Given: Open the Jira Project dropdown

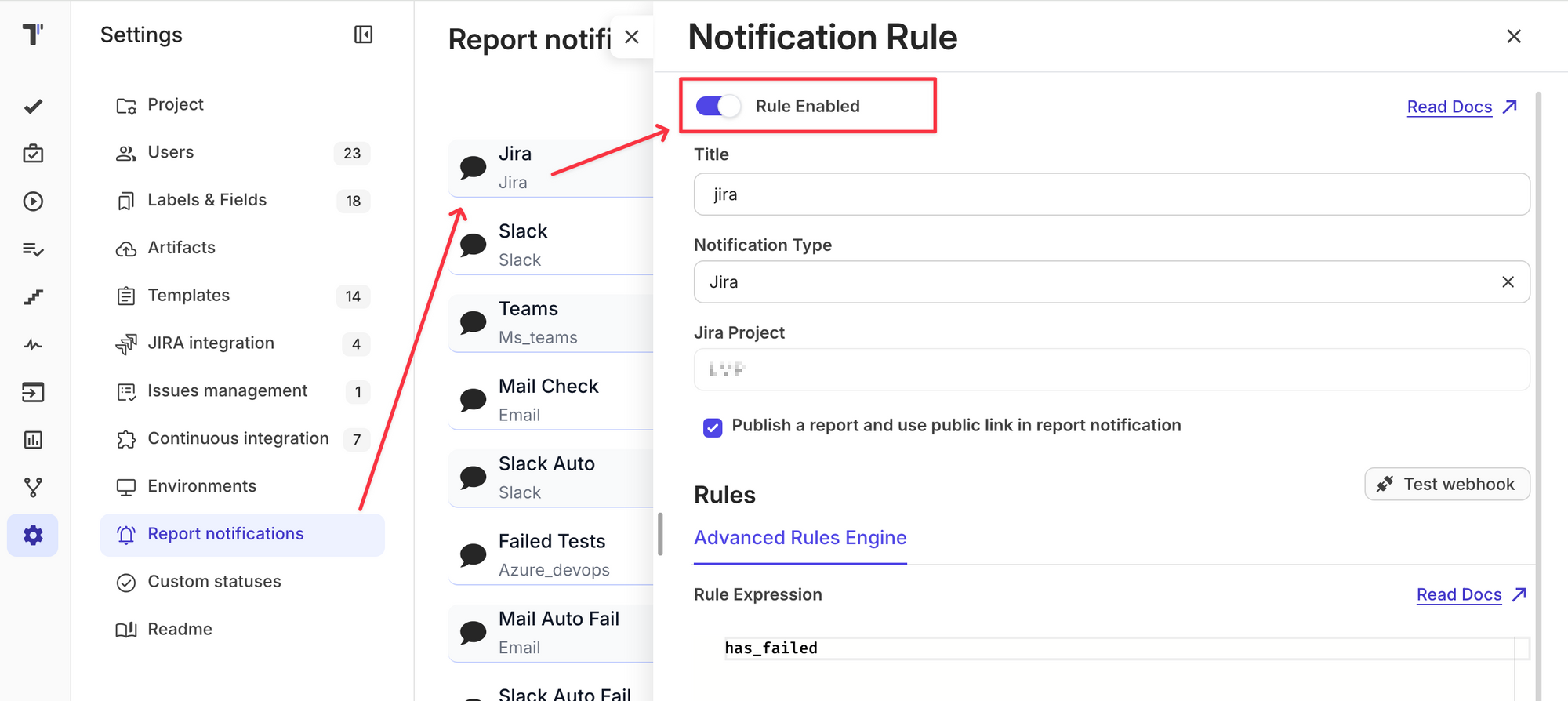Looking at the screenshot, I should (x=1109, y=369).
